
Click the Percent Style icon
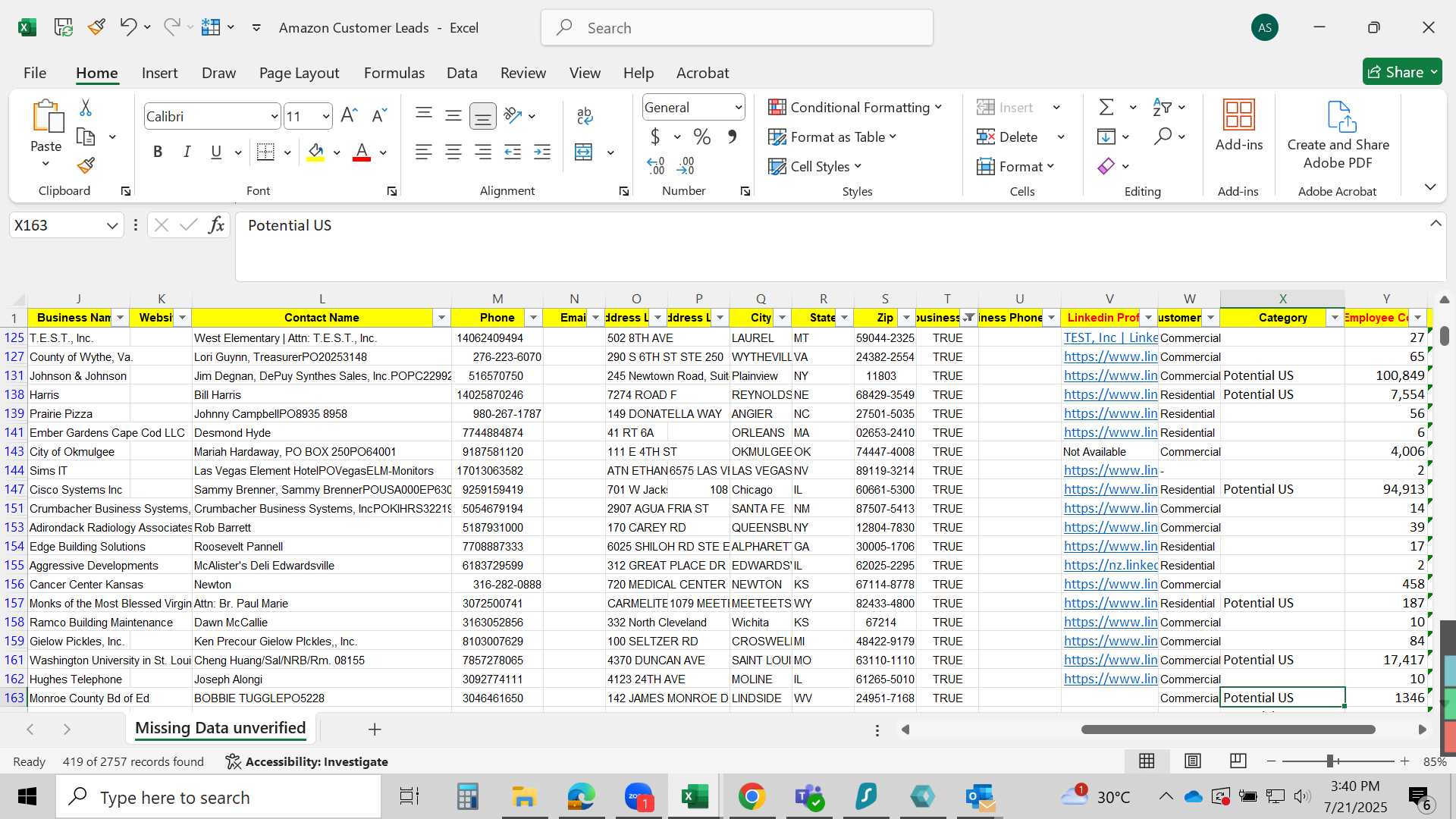pos(702,136)
